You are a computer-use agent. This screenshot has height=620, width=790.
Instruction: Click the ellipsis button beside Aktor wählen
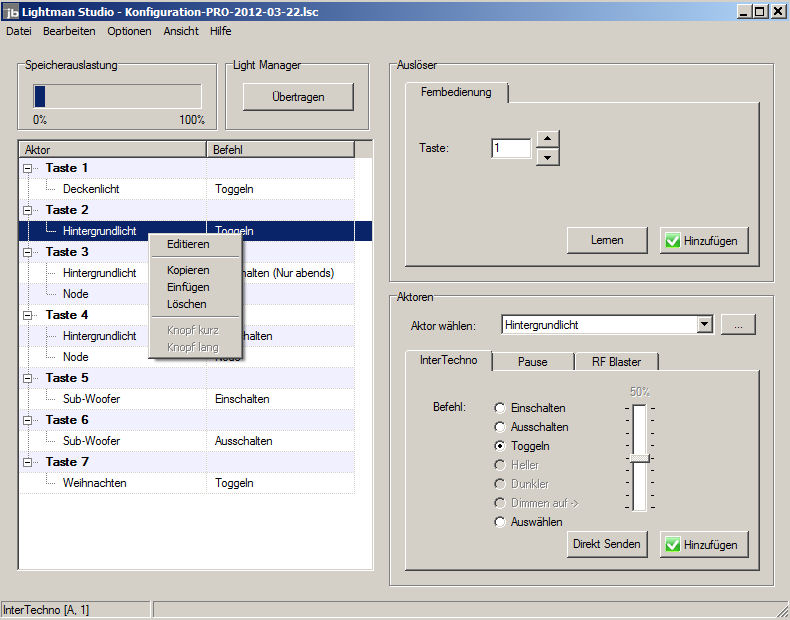pos(738,325)
